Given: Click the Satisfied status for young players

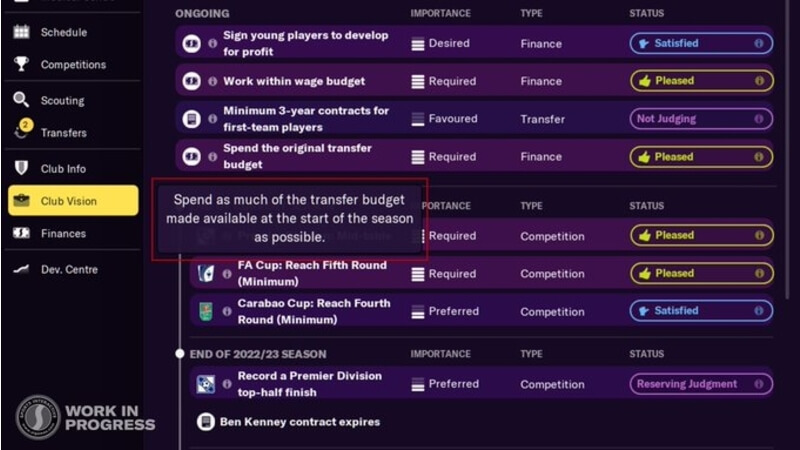Looking at the screenshot, I should coord(700,44).
